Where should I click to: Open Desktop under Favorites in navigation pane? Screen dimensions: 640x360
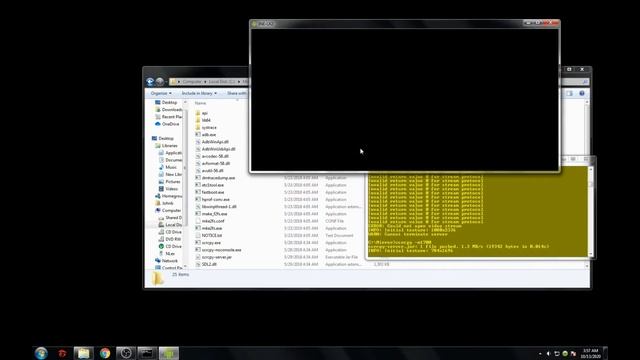pos(169,102)
